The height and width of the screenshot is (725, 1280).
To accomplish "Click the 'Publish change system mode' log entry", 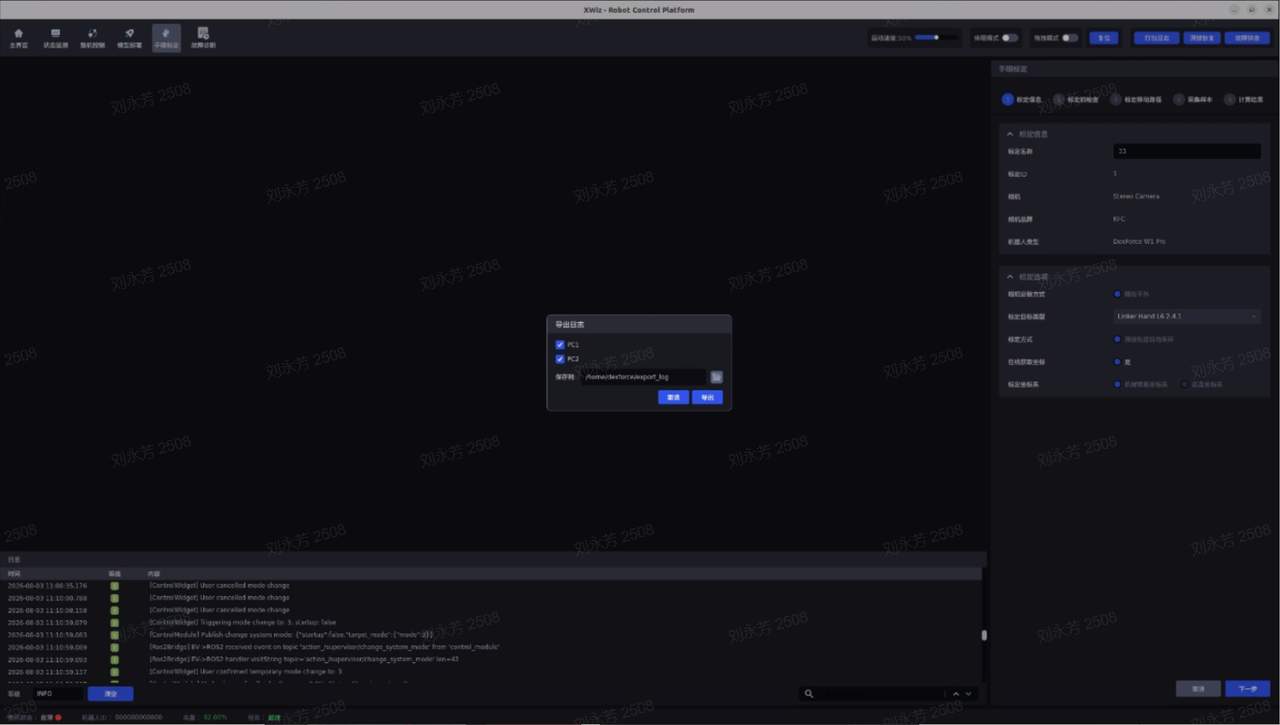I will 291,635.
